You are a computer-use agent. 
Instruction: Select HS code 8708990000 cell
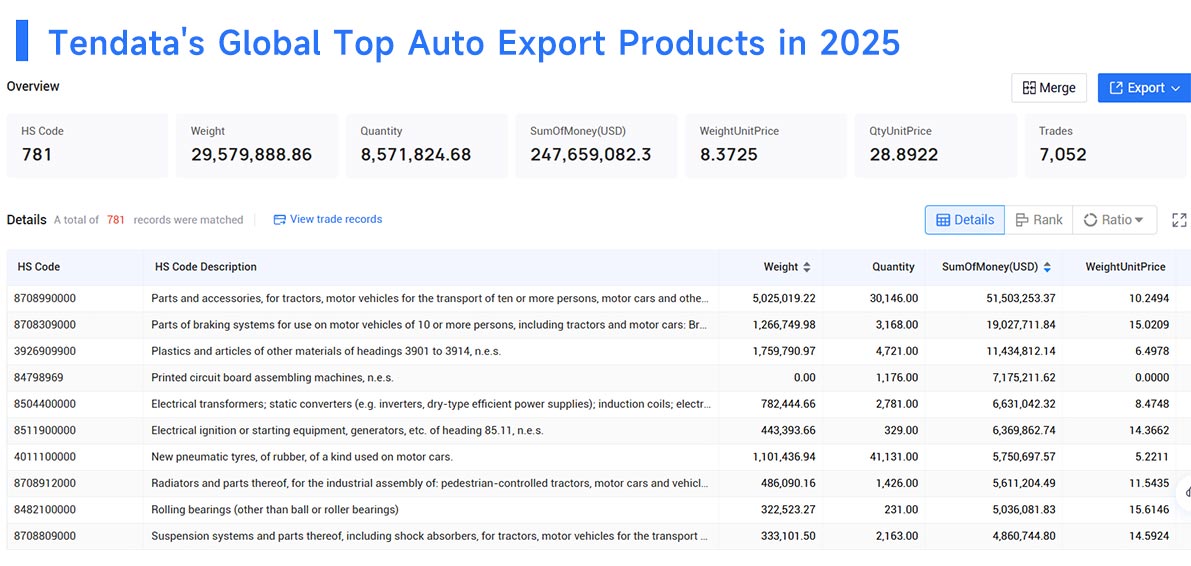tap(45, 299)
